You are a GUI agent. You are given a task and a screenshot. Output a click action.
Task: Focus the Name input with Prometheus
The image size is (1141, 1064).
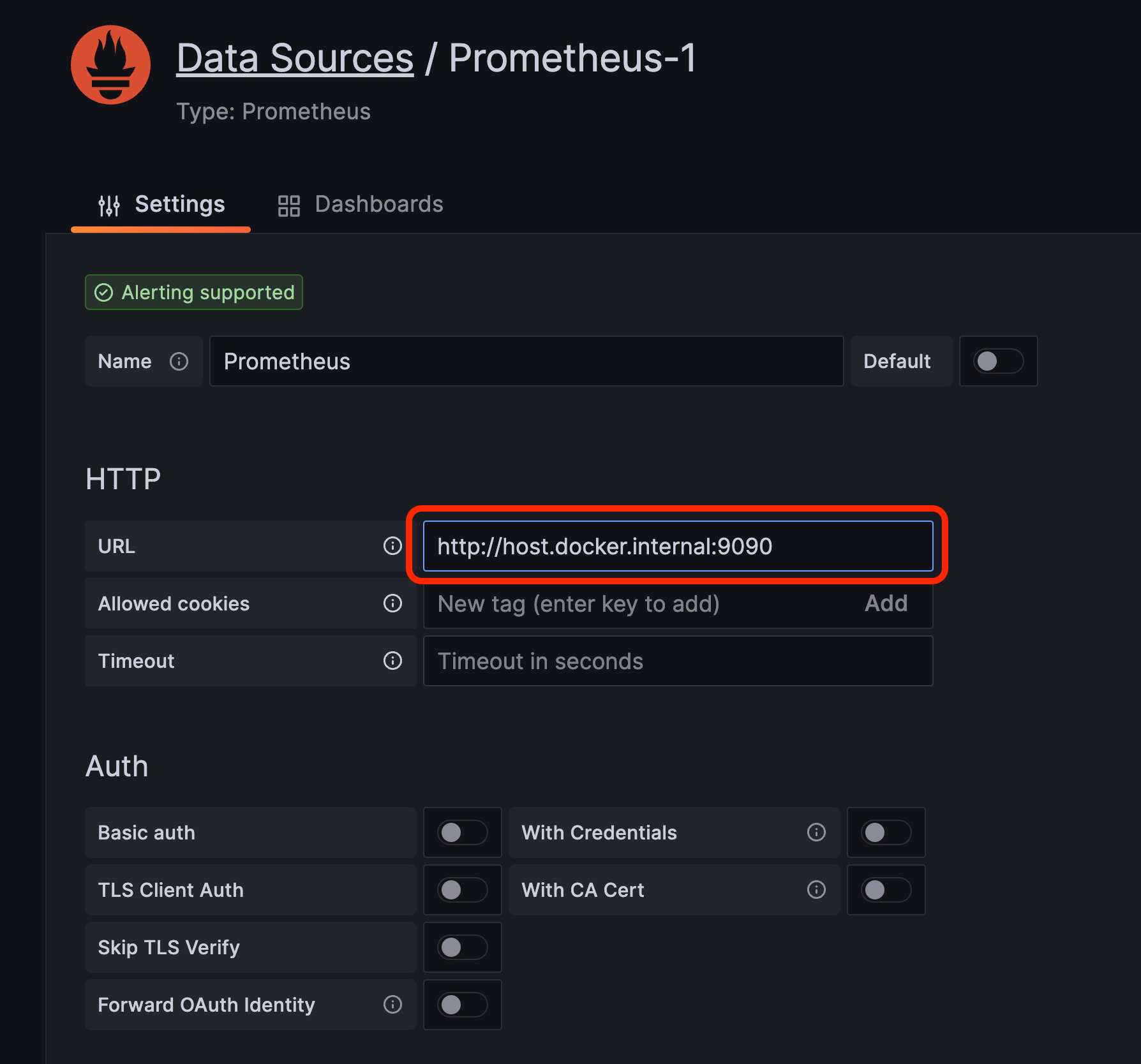(x=526, y=362)
